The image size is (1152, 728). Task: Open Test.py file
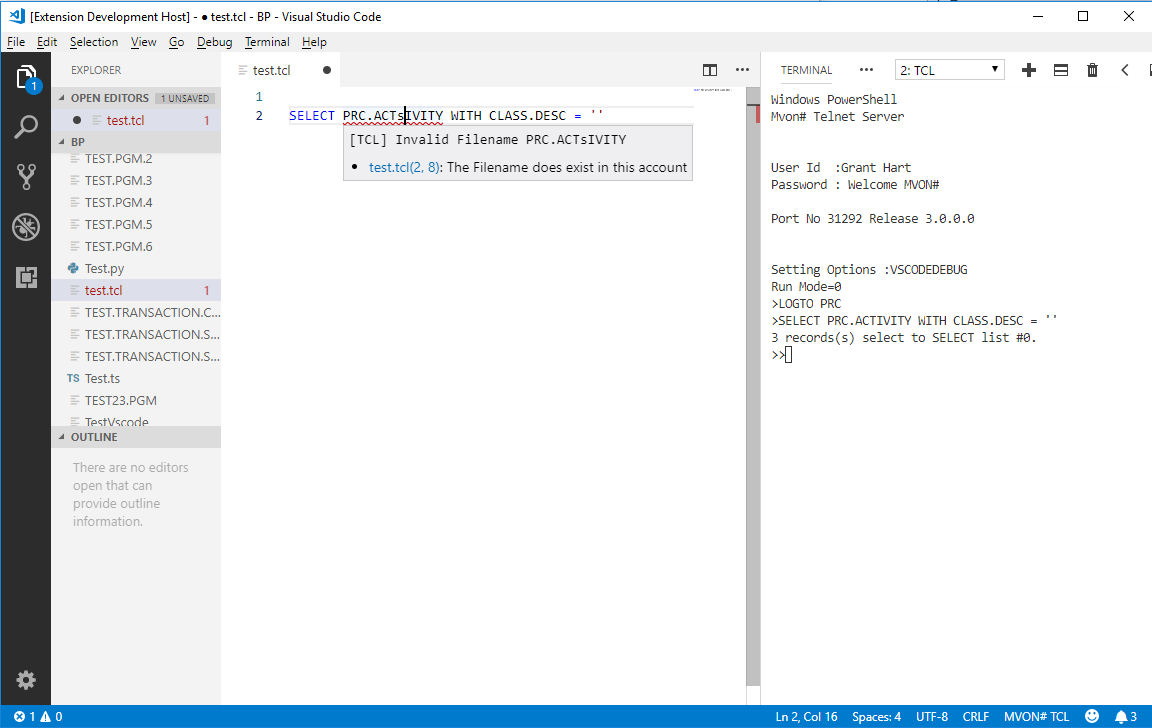[136, 268]
